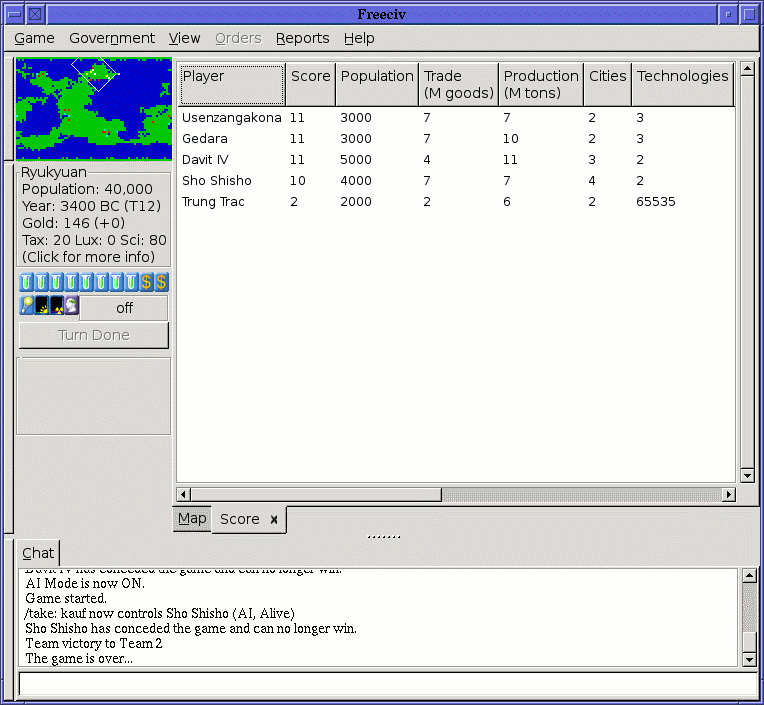The image size is (764, 705).
Task: Click the horizontal scrollbar thumb of score table
Action: click(x=316, y=495)
